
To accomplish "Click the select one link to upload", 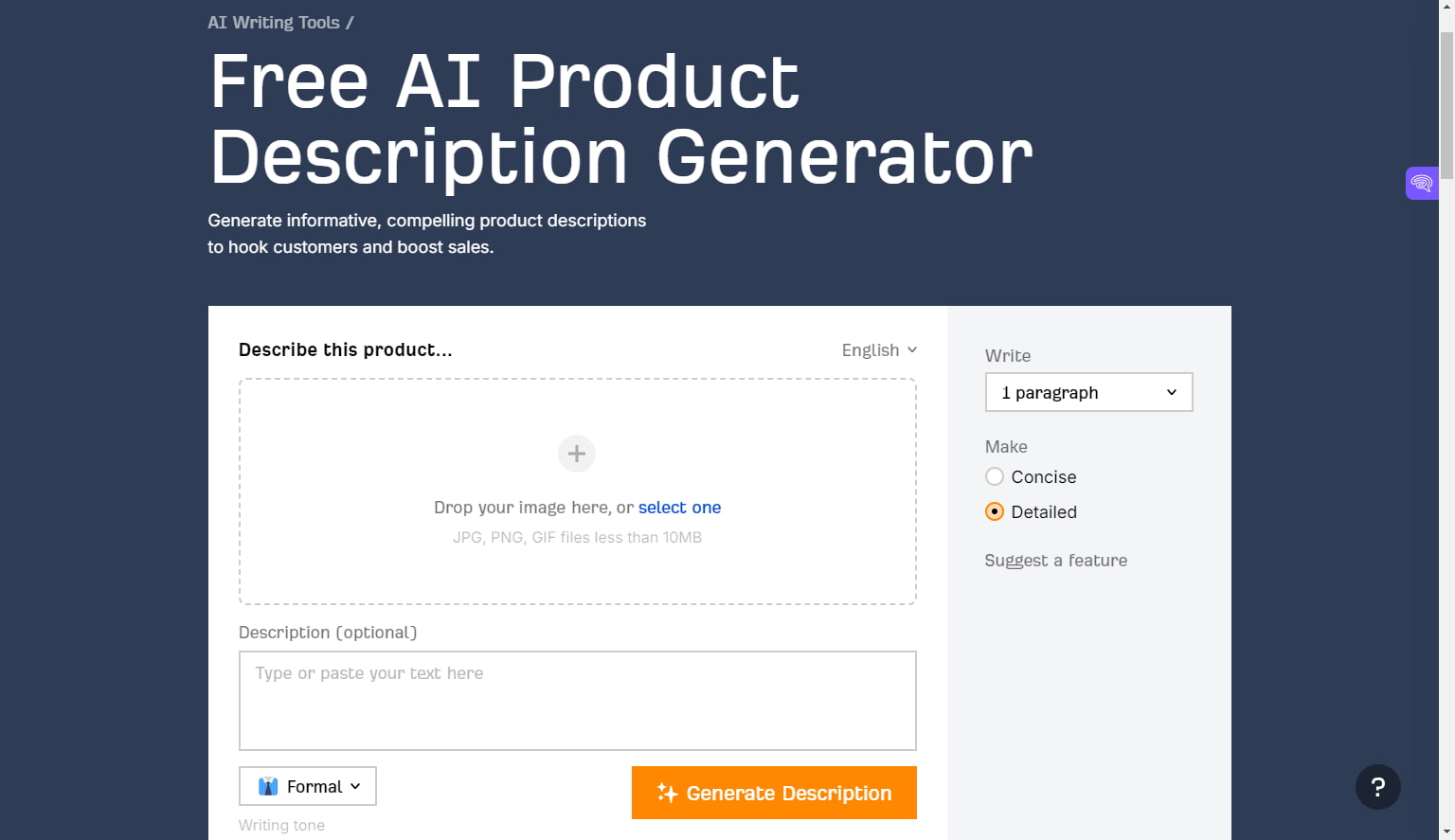I will pos(679,508).
